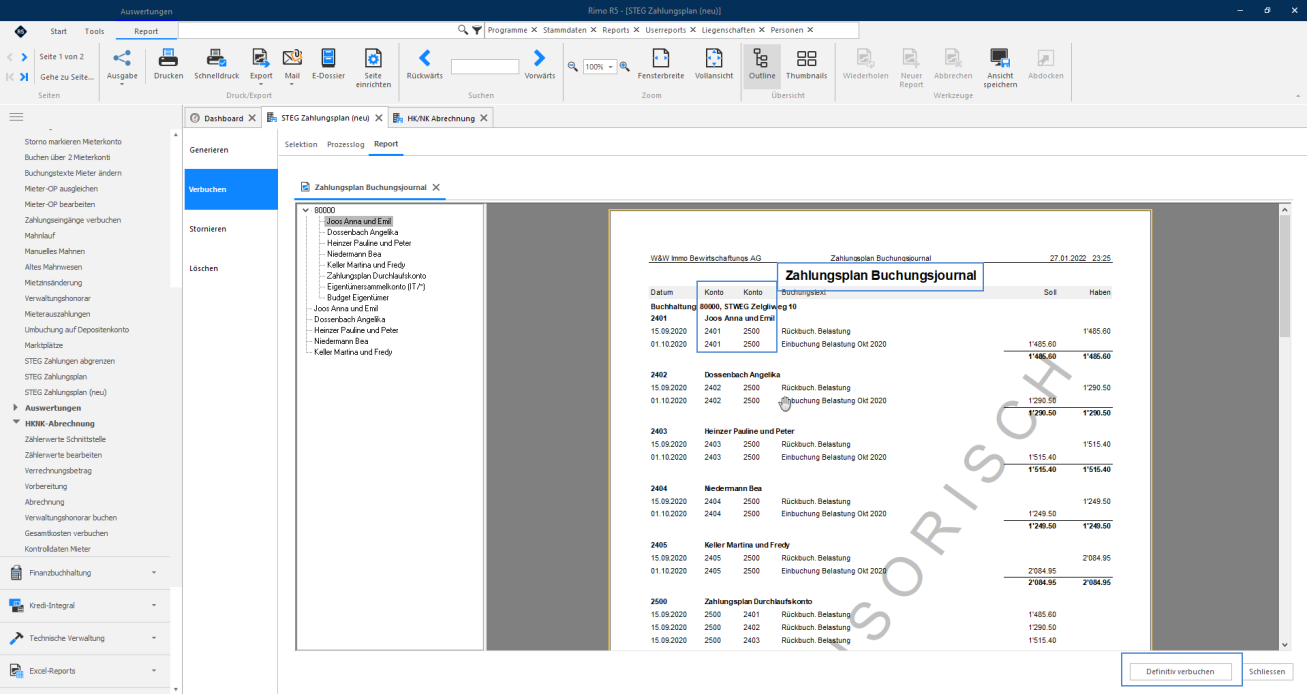Click the Vorwärts search arrow
Image resolution: width=1307 pixels, height=694 pixels.
[x=540, y=64]
